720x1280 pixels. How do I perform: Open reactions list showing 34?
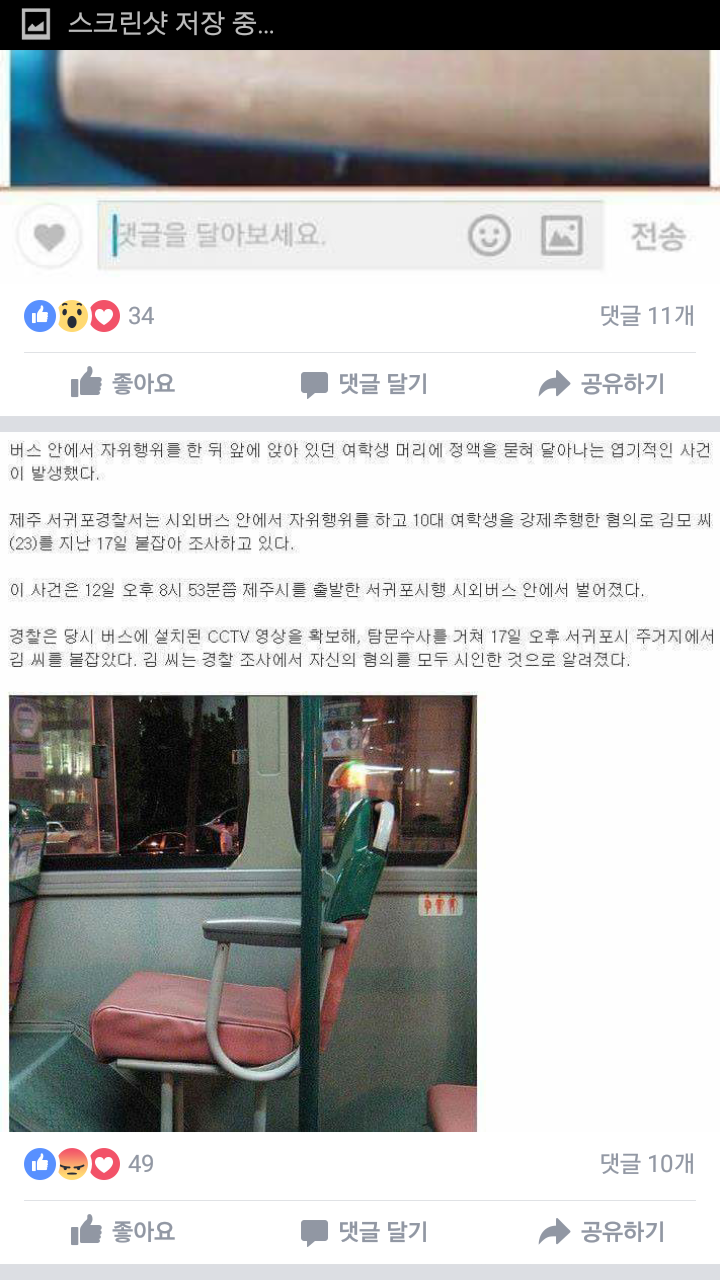point(89,316)
